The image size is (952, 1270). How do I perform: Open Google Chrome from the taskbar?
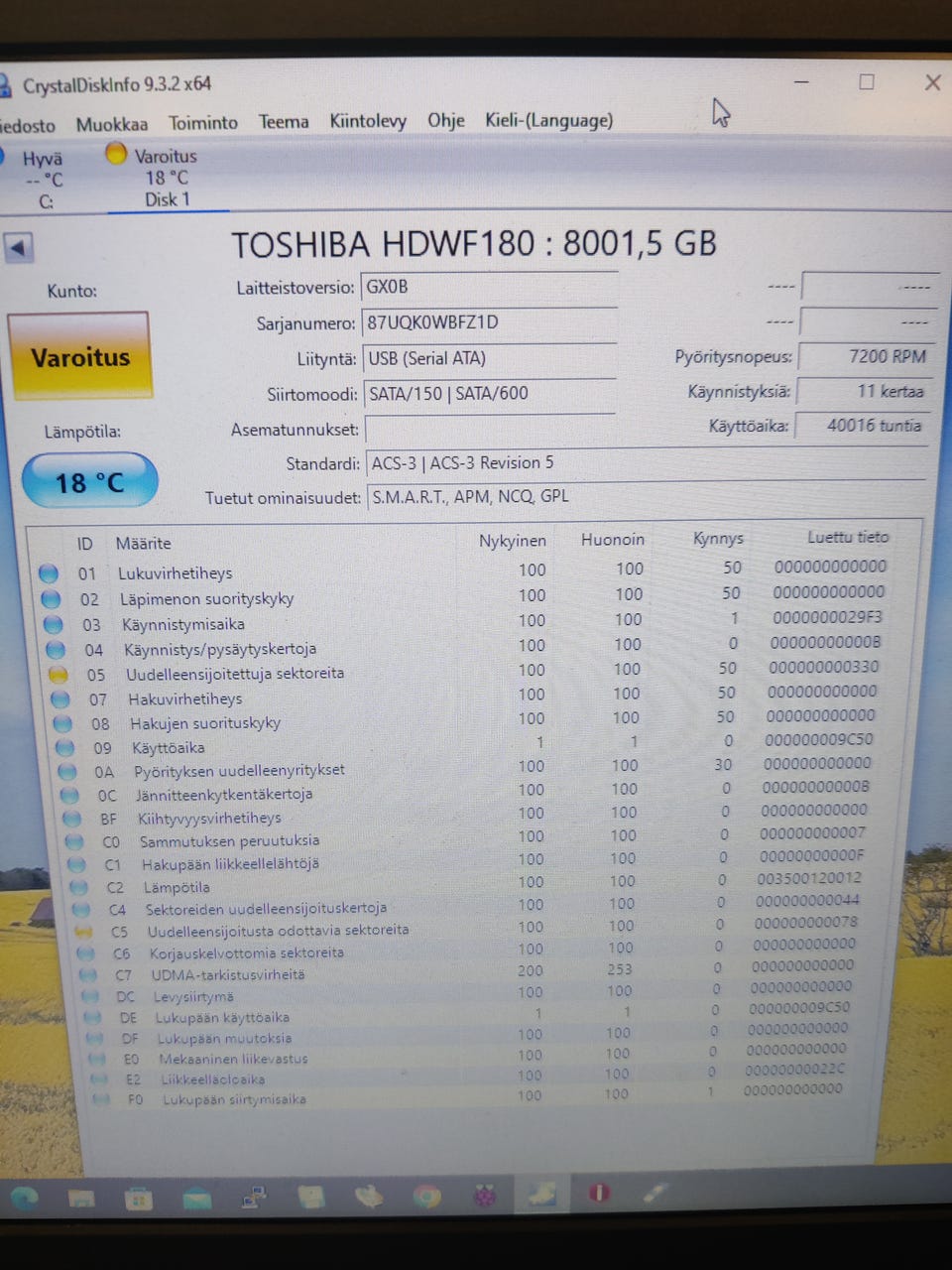[426, 1198]
